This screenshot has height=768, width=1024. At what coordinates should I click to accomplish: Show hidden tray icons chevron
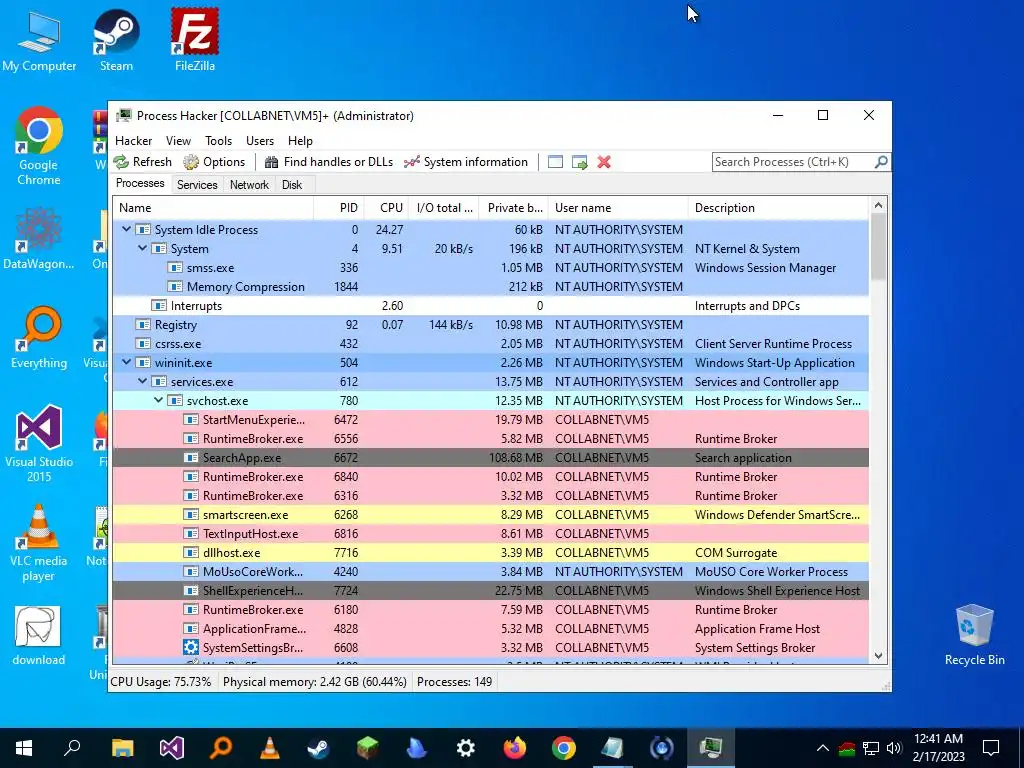point(823,748)
